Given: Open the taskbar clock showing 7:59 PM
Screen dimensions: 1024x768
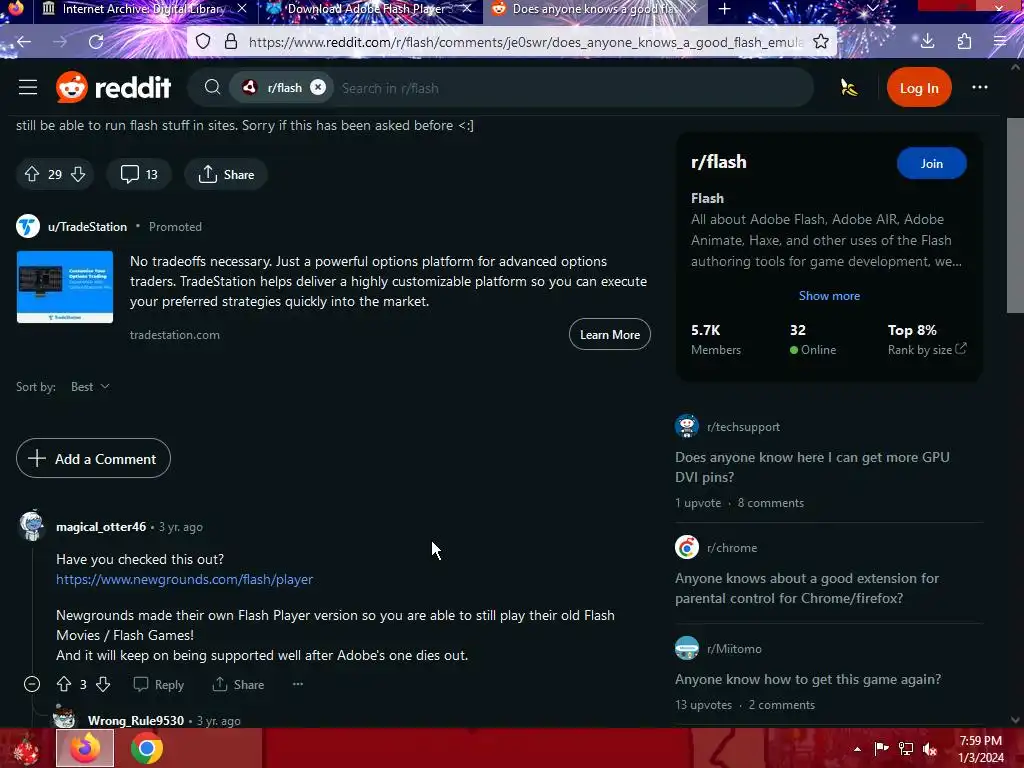Looking at the screenshot, I should [x=981, y=749].
